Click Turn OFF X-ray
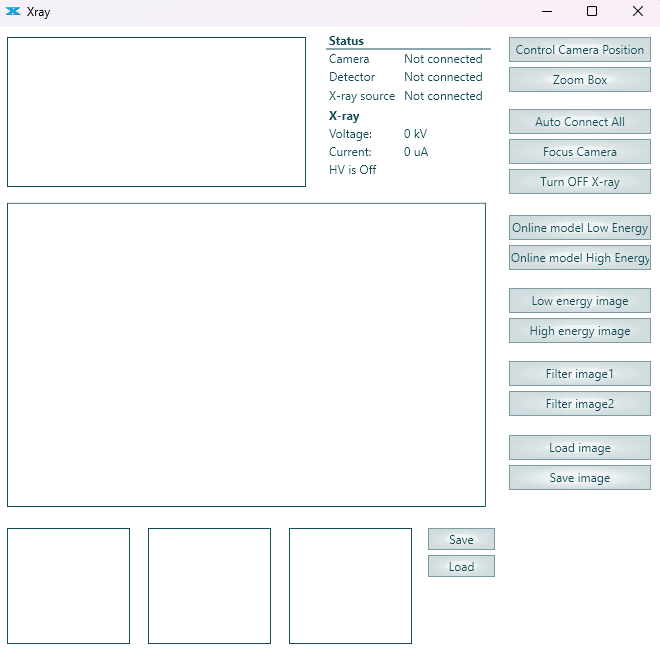660x649 pixels. pyautogui.click(x=580, y=181)
